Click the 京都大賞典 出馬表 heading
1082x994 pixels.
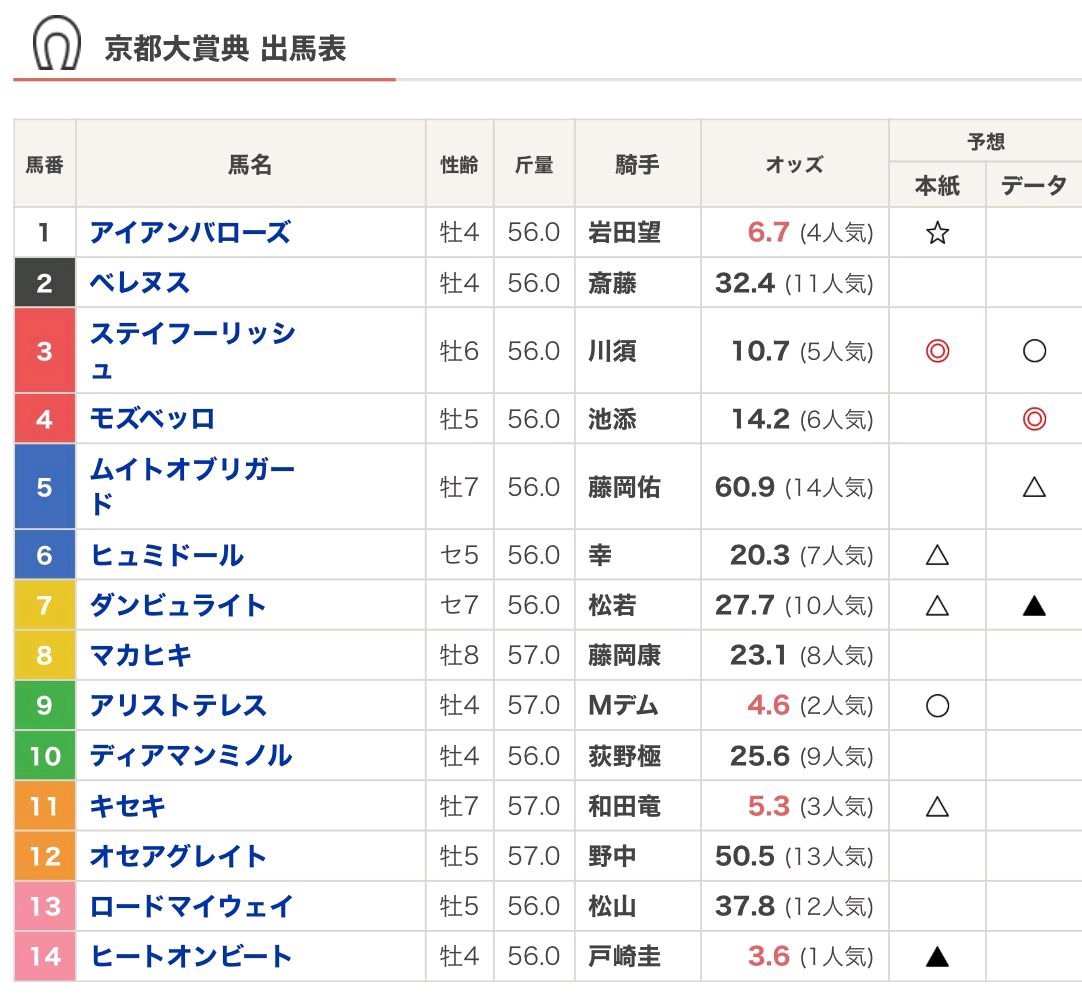225,49
